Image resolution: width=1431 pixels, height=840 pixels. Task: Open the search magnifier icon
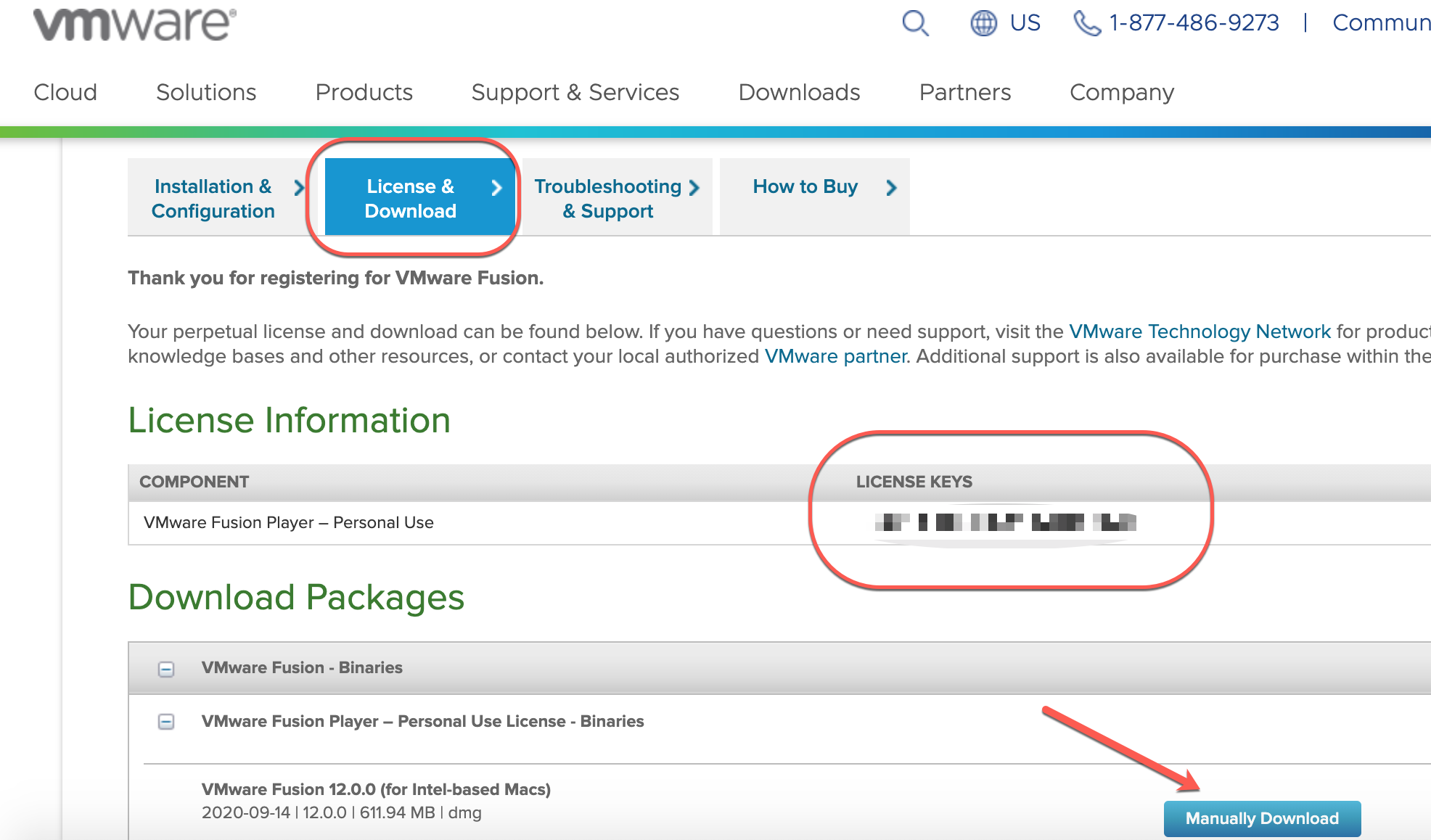pos(915,23)
